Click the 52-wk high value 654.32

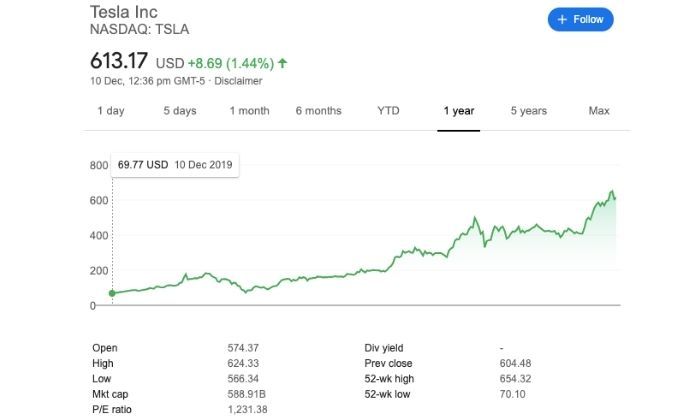tap(516, 379)
